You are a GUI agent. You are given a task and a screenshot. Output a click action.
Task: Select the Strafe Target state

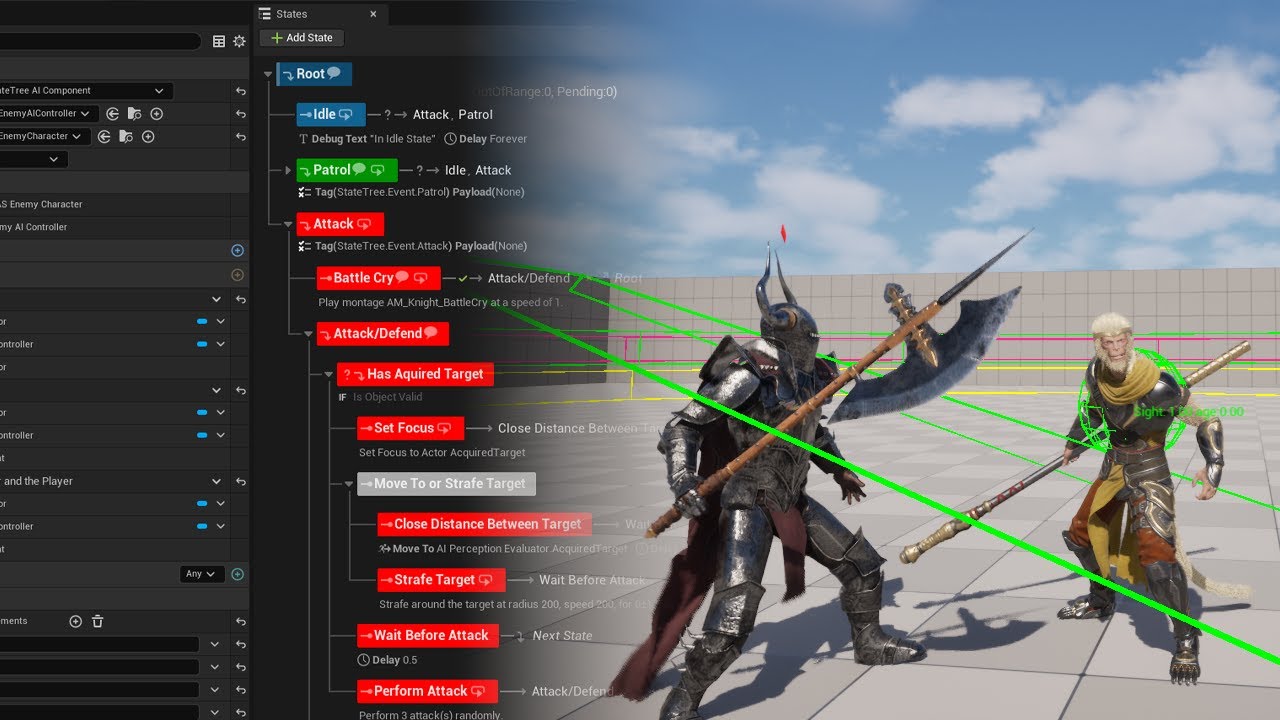[441, 580]
